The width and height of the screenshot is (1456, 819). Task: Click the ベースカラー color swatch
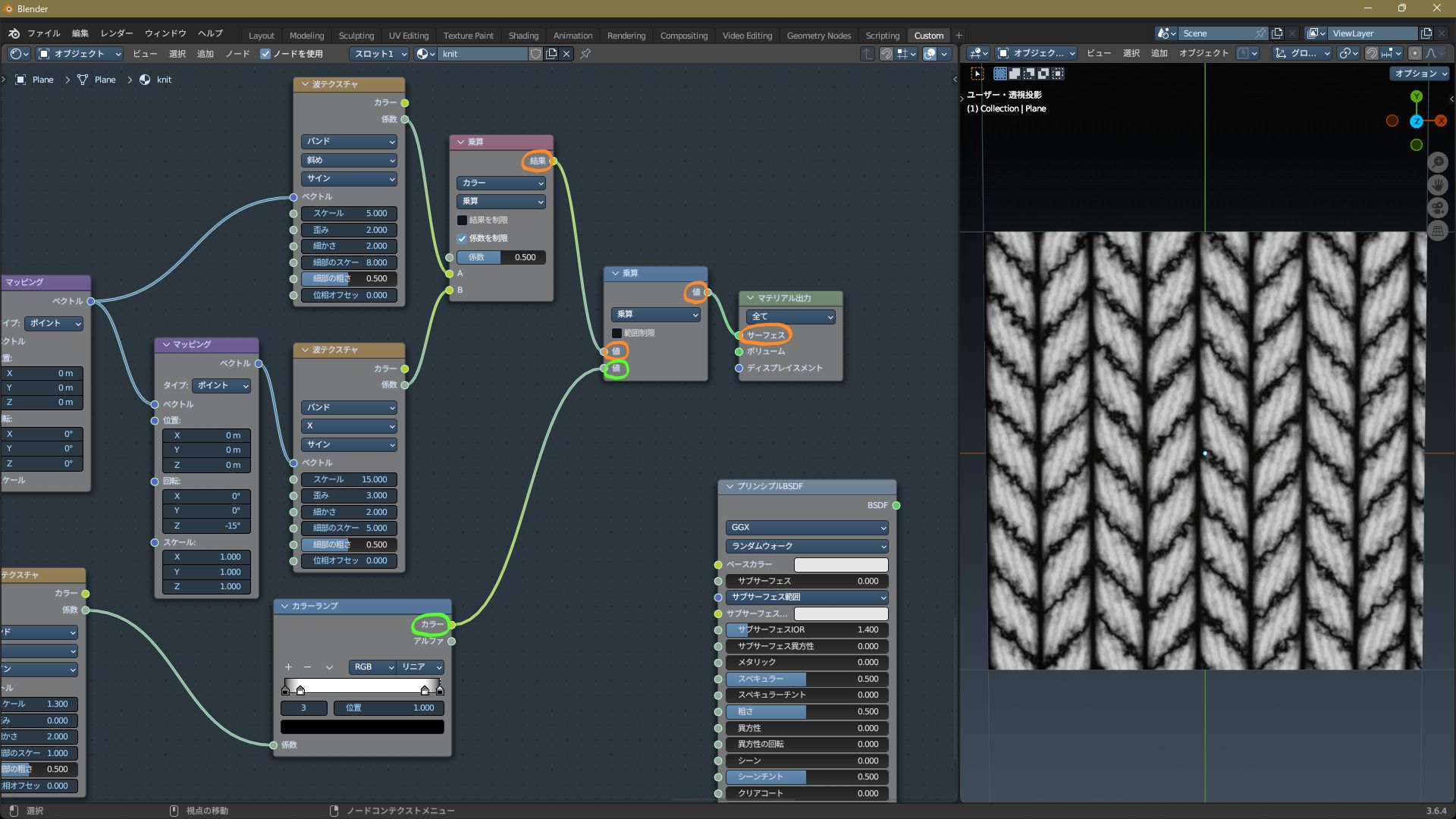click(840, 565)
